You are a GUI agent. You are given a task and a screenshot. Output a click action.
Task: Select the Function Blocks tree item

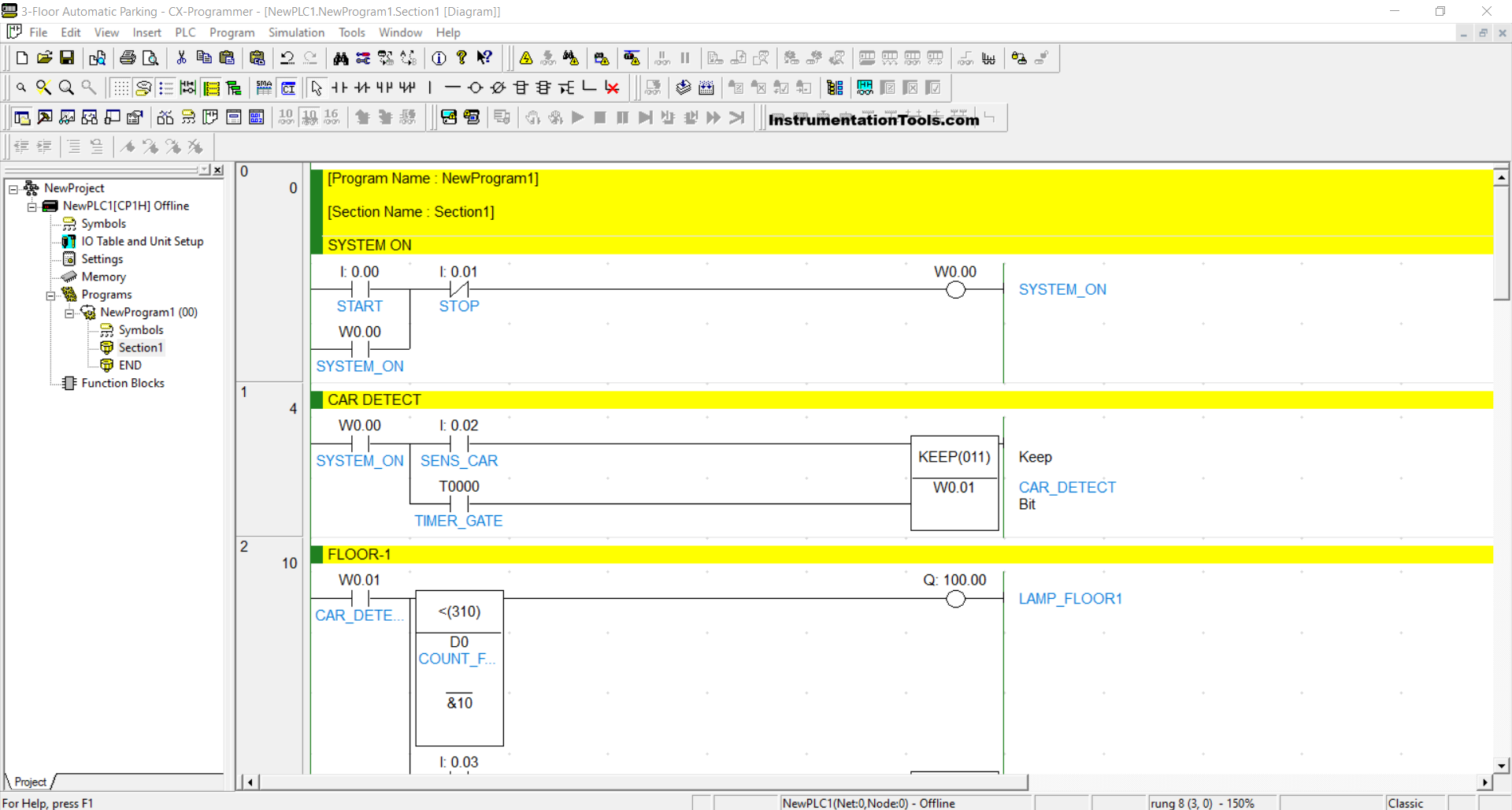click(123, 383)
